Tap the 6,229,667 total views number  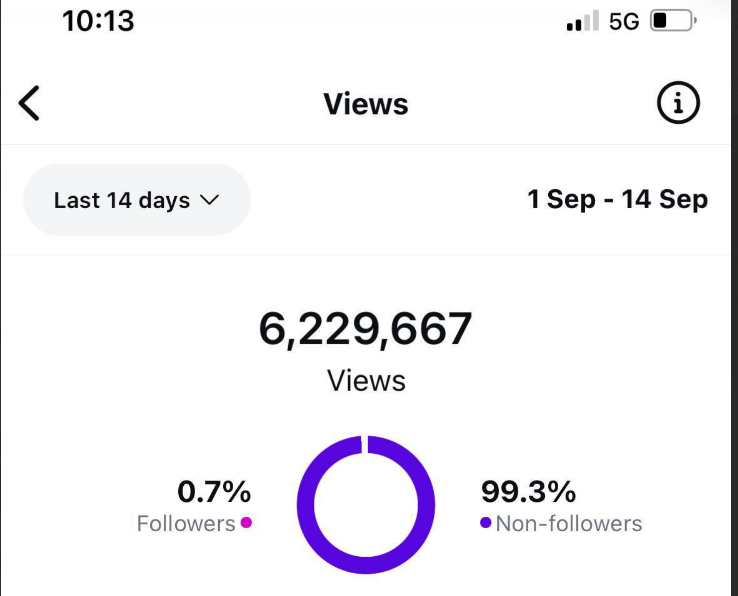click(366, 329)
